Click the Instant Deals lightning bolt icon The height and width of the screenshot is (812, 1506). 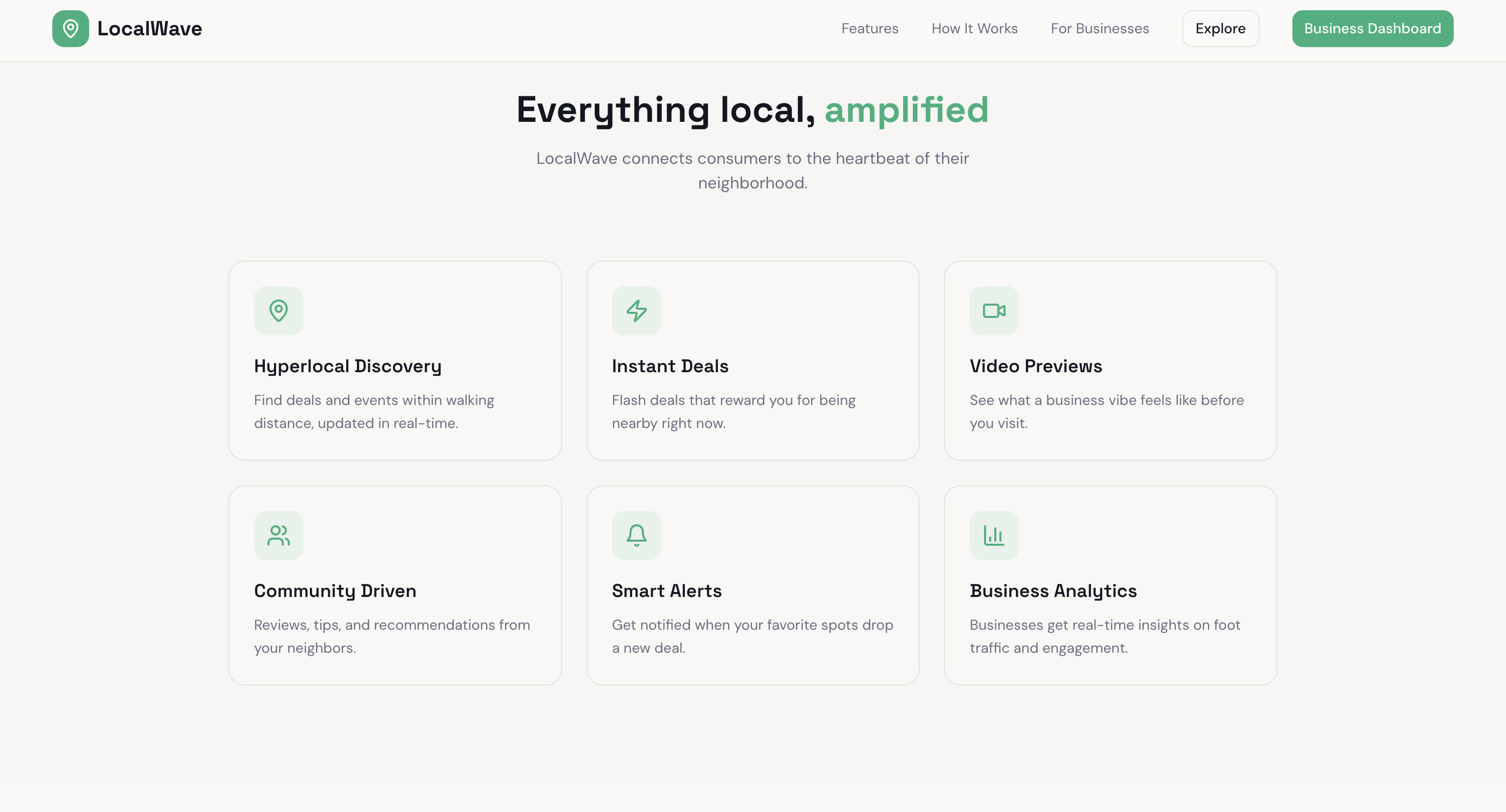(x=636, y=311)
